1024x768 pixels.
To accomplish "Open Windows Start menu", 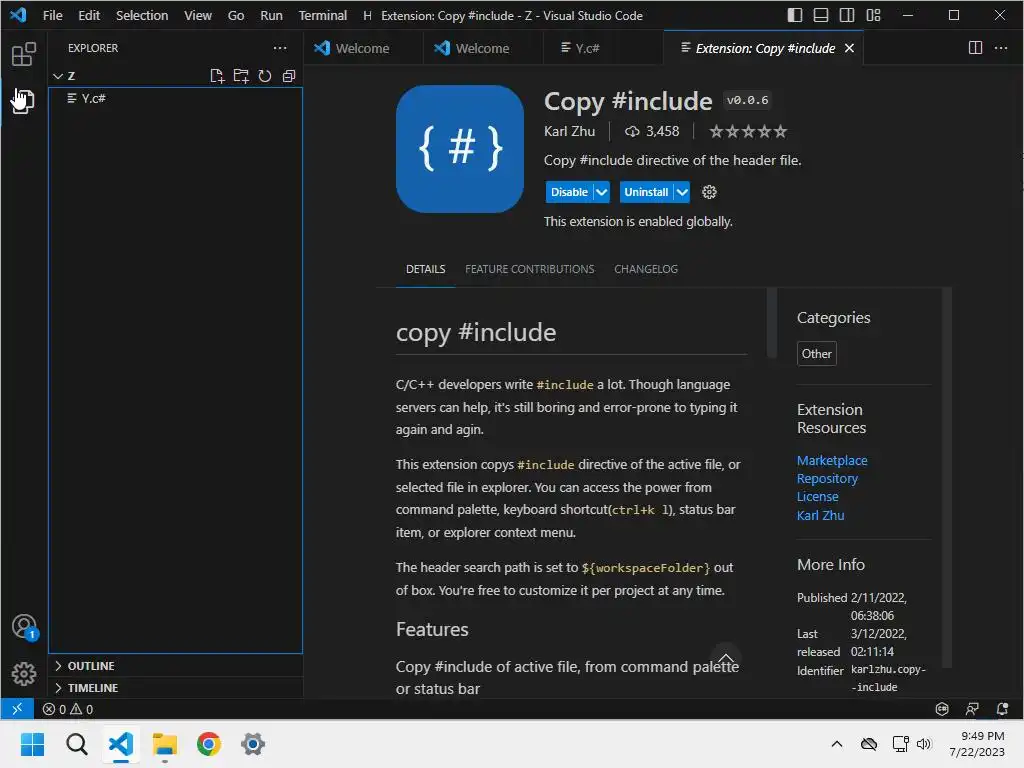I will point(33,744).
